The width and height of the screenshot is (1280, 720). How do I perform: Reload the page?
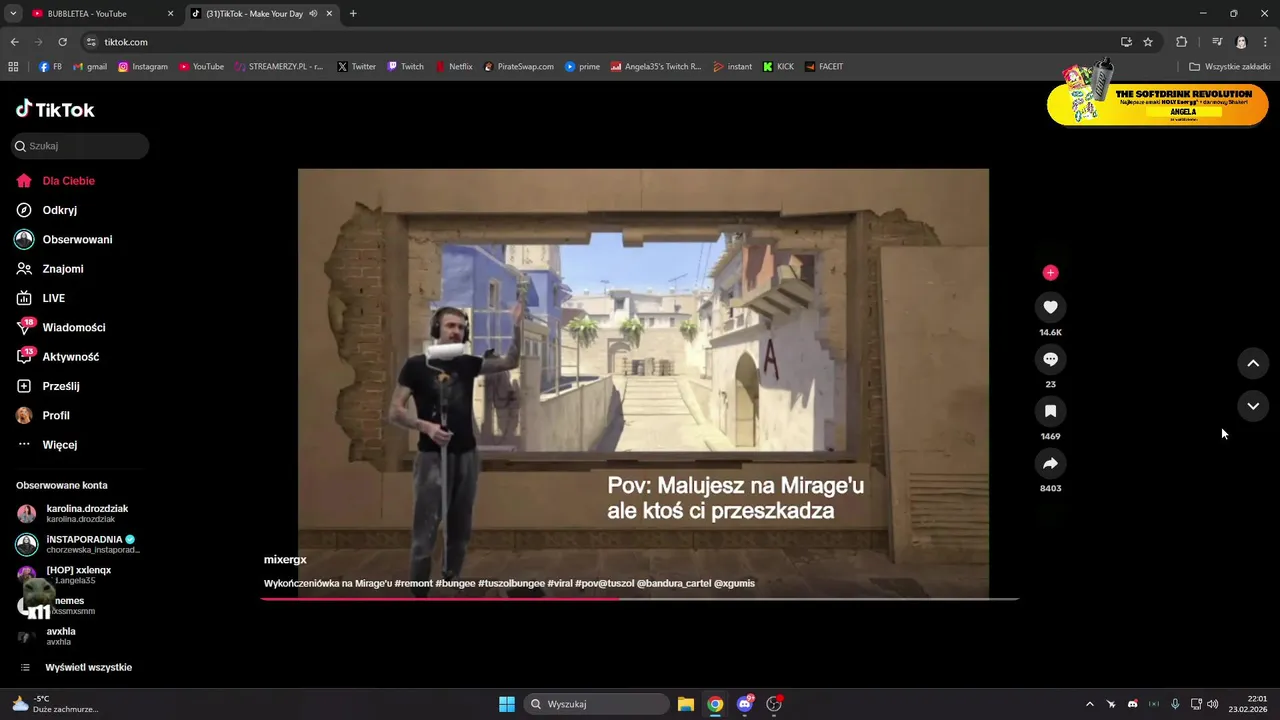(62, 42)
